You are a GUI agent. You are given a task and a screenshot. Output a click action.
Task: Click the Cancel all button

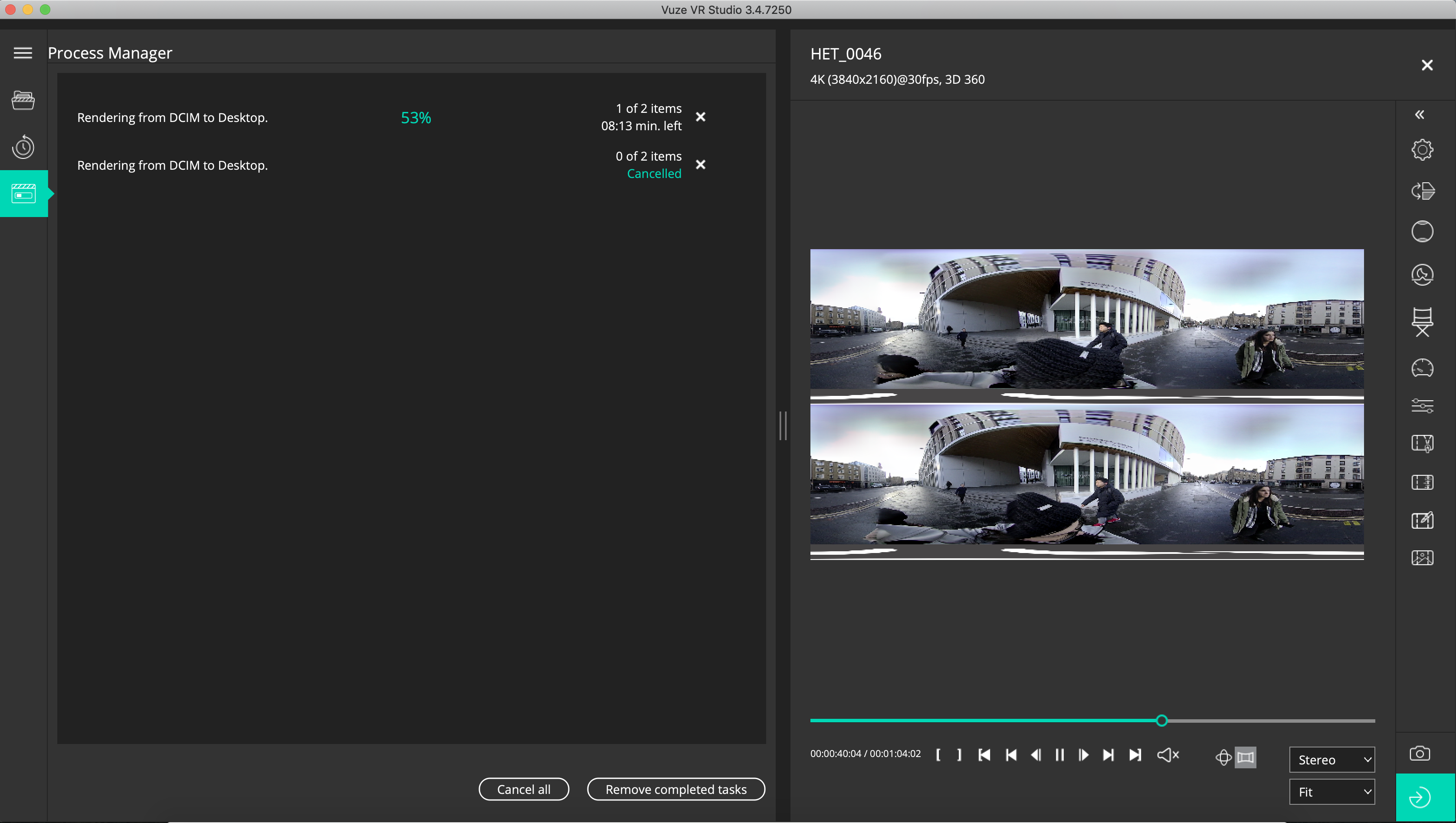(523, 789)
